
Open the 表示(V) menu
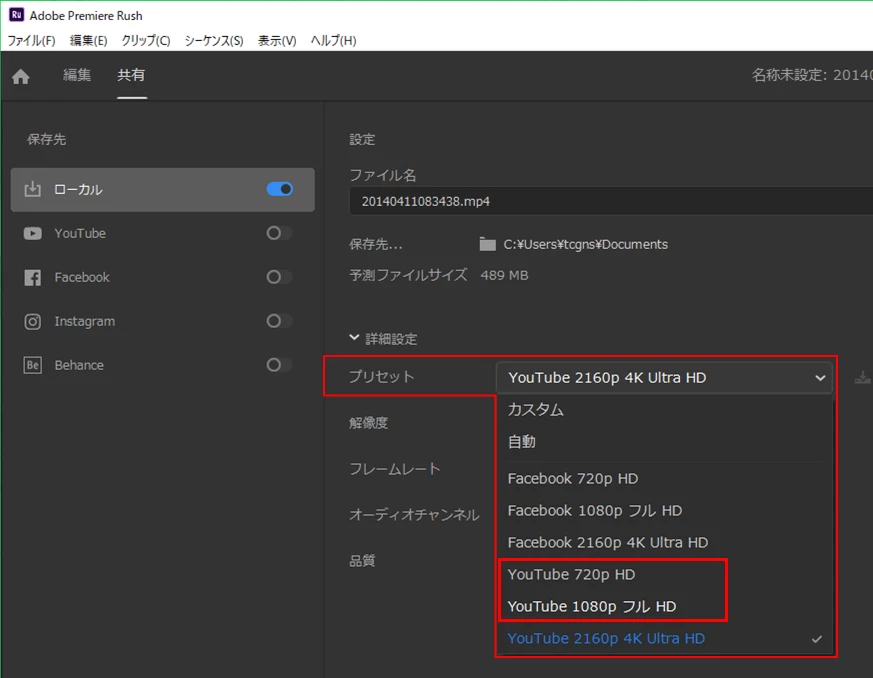point(277,41)
